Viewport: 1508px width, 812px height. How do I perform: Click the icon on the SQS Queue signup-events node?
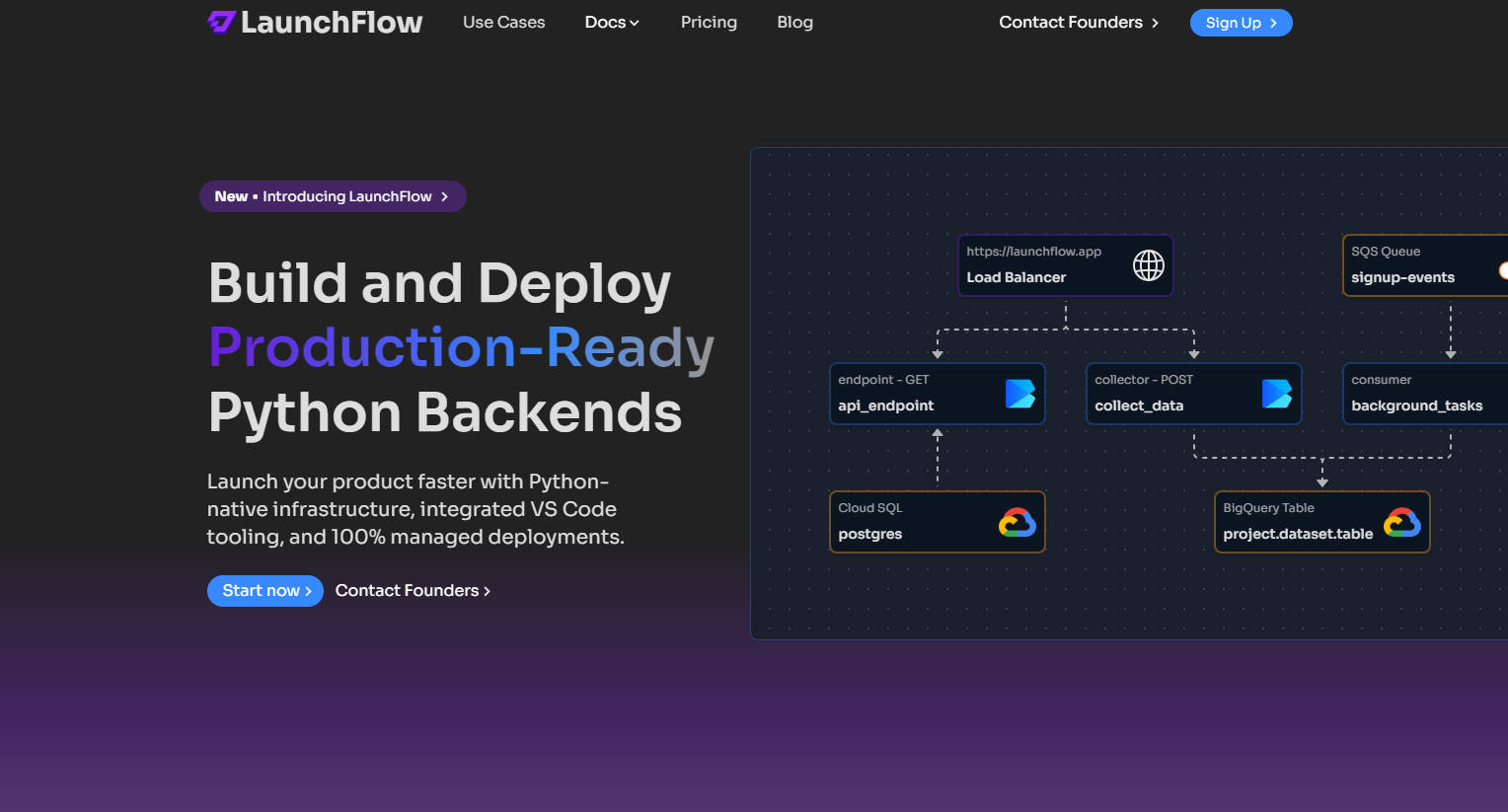point(1504,270)
